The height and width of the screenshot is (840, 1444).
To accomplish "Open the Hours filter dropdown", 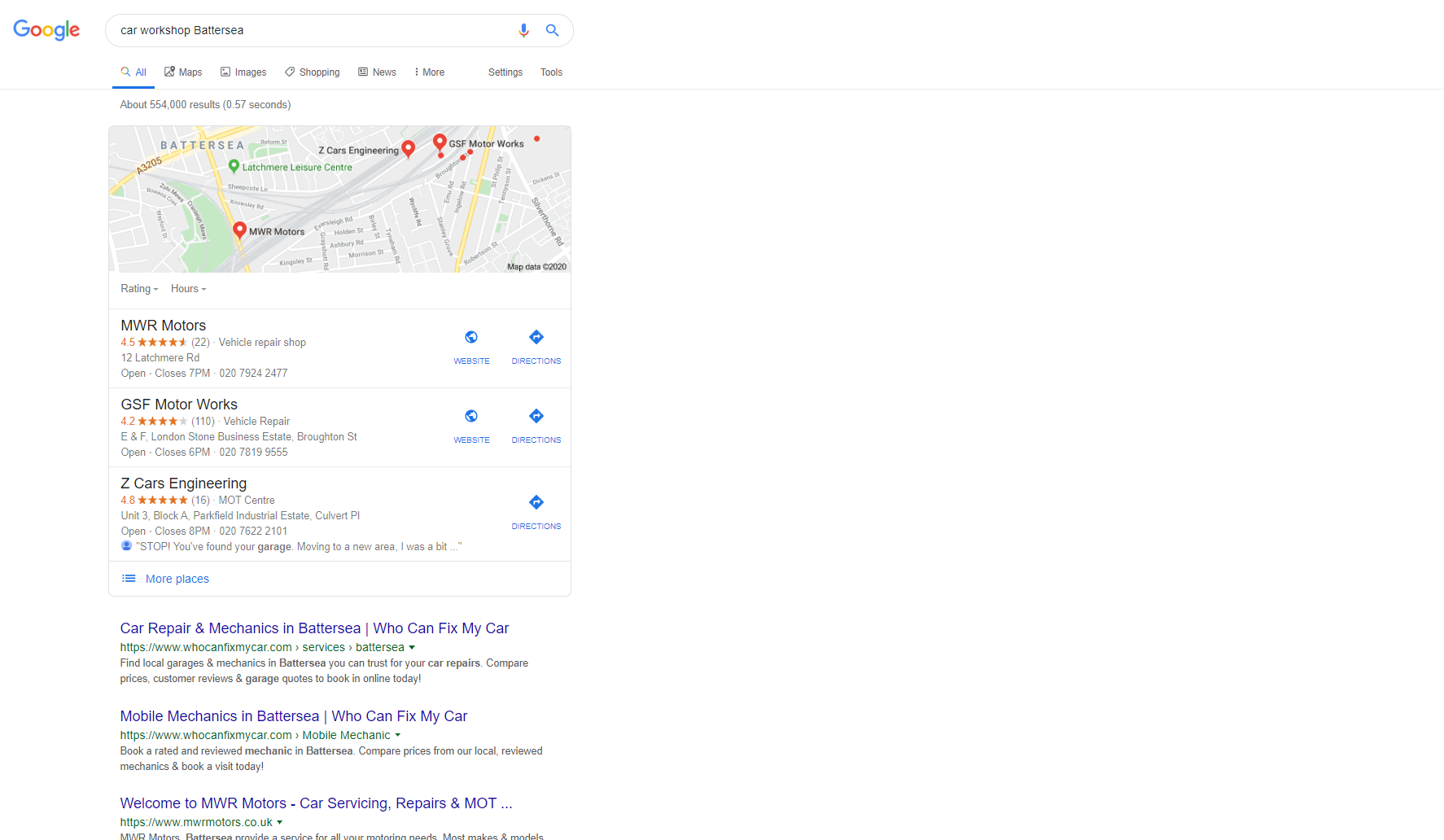I will (189, 289).
